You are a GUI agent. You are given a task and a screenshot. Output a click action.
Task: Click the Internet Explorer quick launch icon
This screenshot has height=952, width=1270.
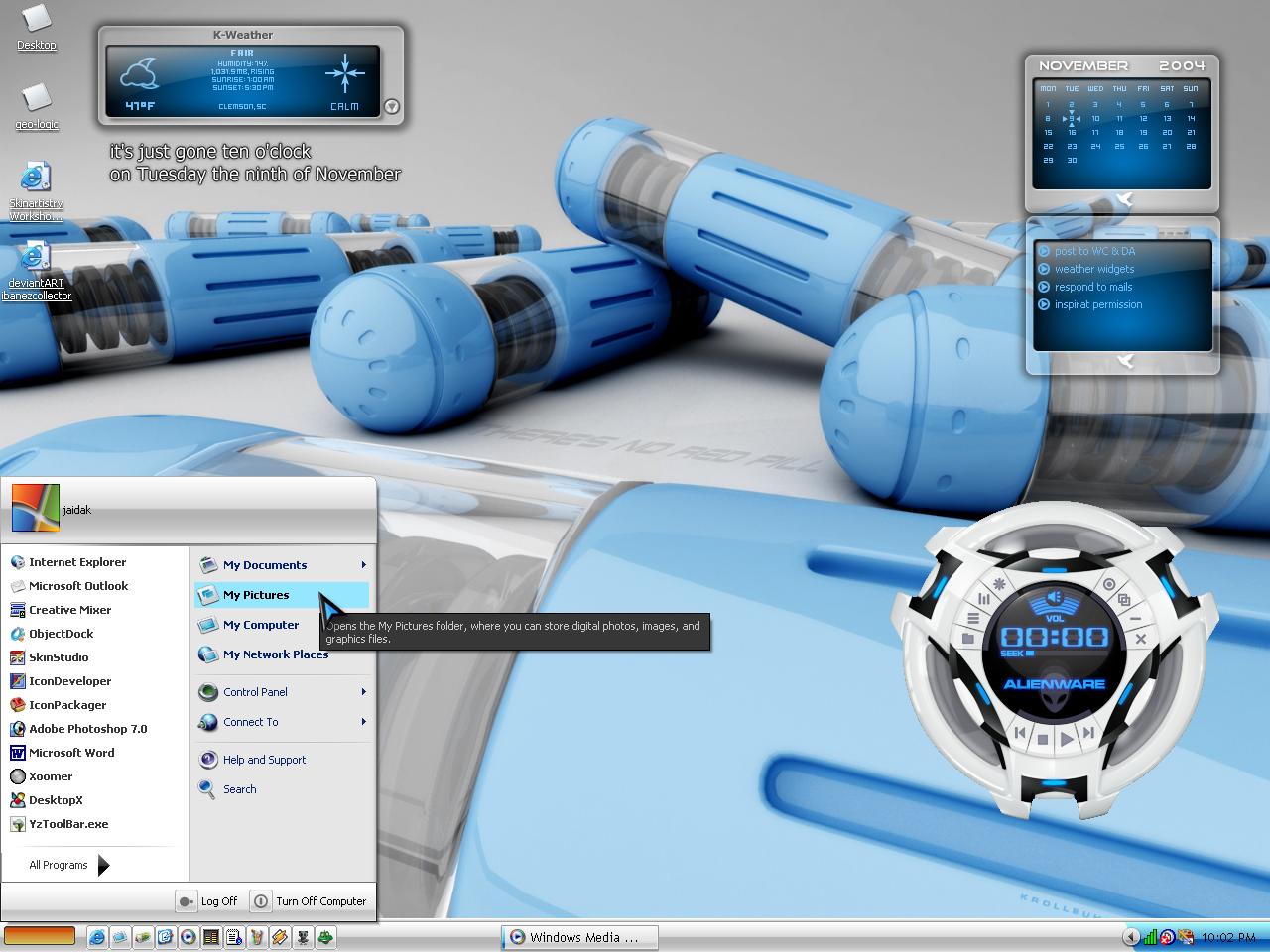[97, 936]
